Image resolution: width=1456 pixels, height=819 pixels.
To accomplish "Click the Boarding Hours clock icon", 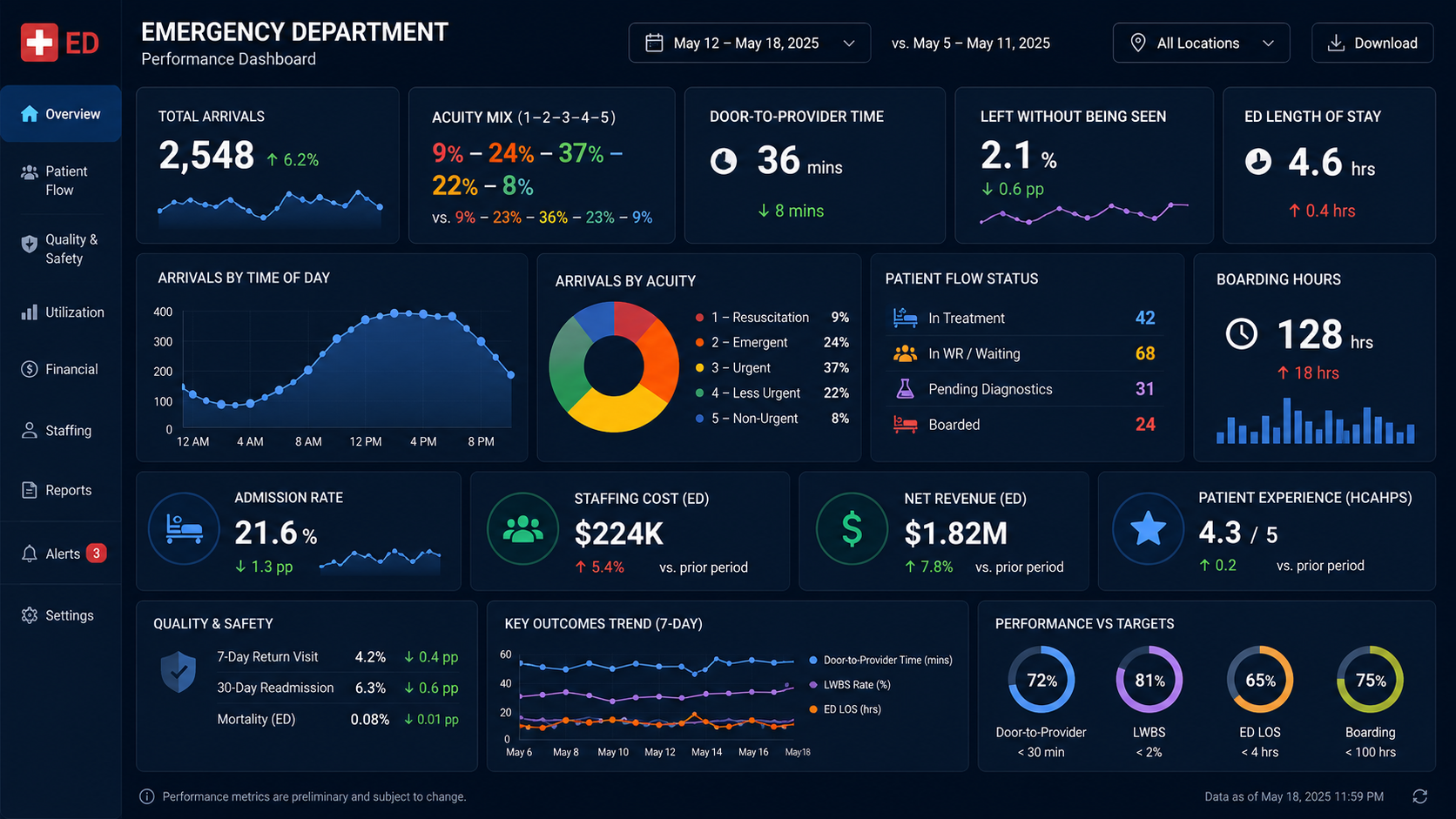I will (x=1242, y=334).
